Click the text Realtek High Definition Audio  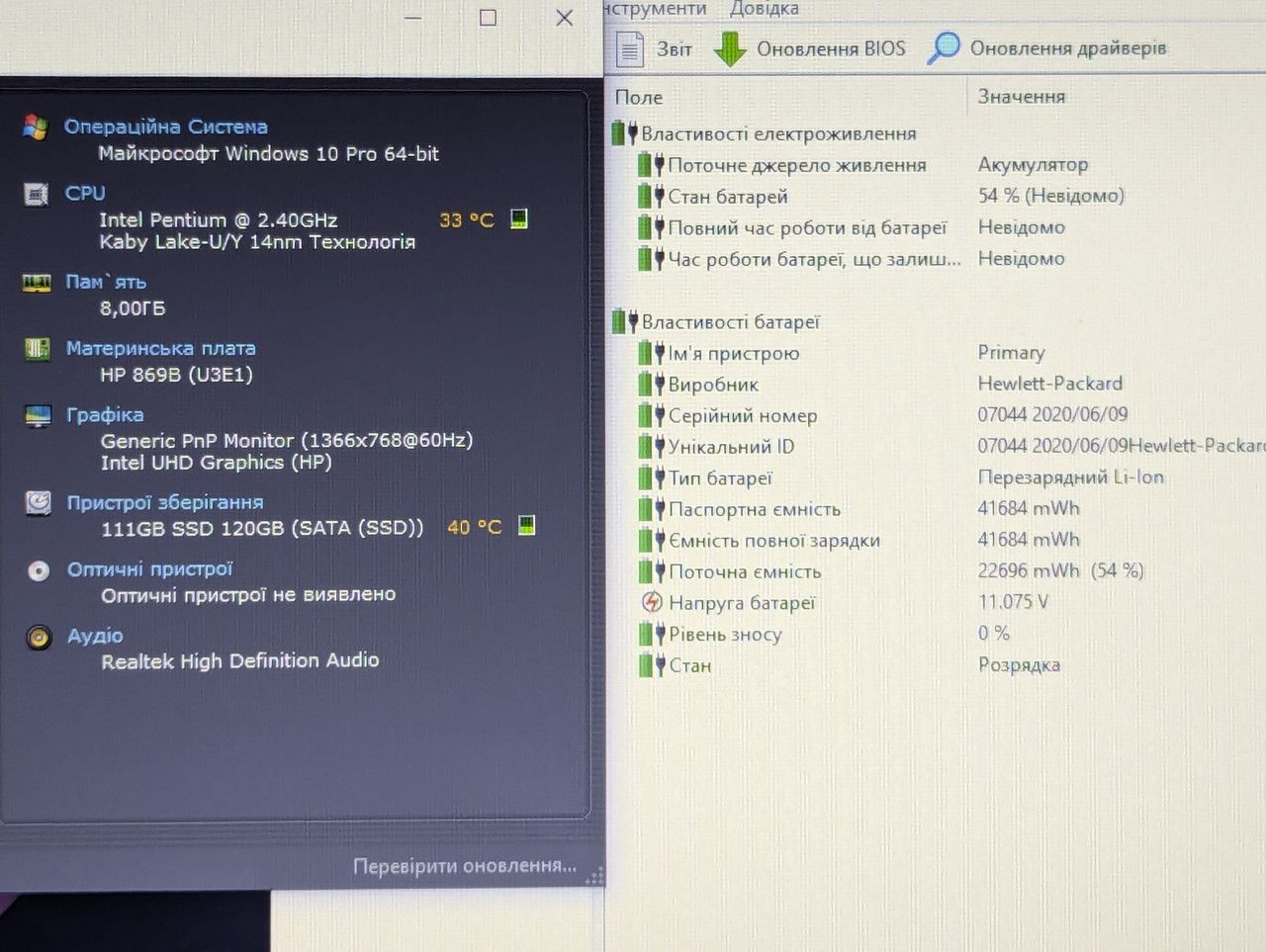pyautogui.click(x=240, y=660)
